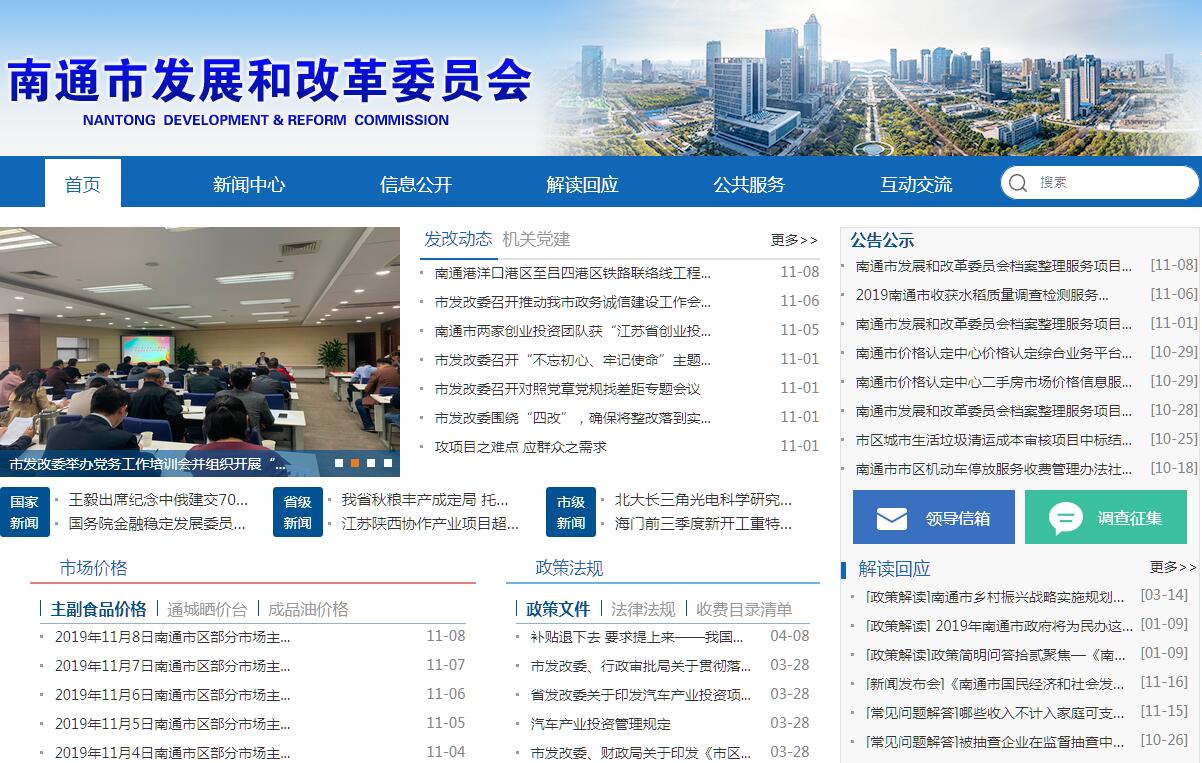Click the envelope icon for 领导信箱
The width and height of the screenshot is (1202, 763).
click(x=891, y=518)
